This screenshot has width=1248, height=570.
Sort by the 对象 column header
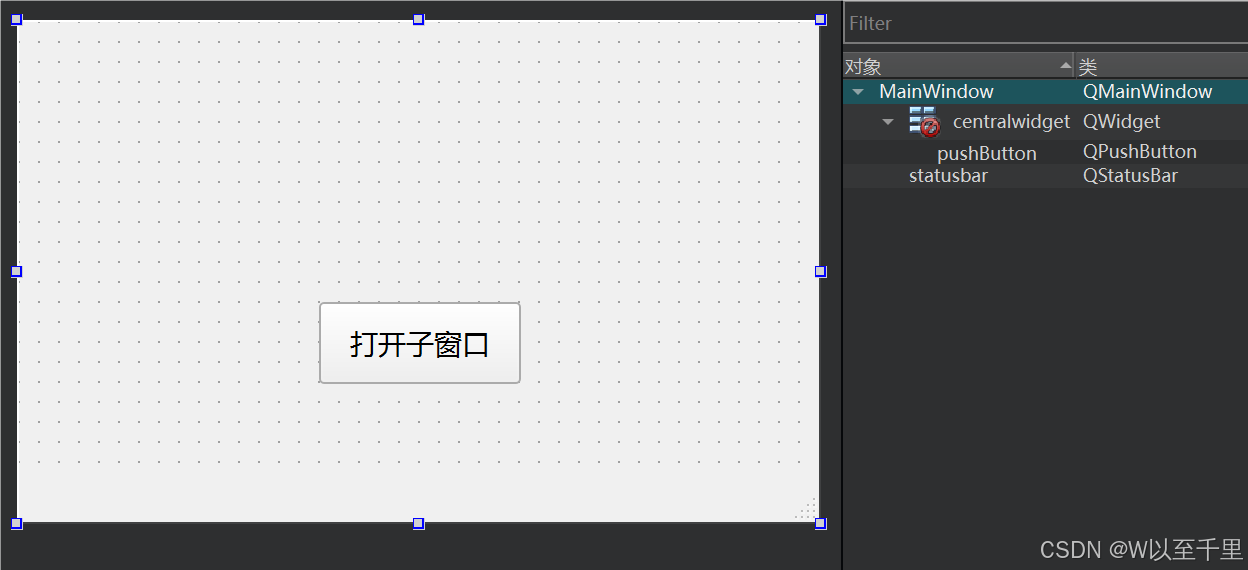click(x=958, y=66)
